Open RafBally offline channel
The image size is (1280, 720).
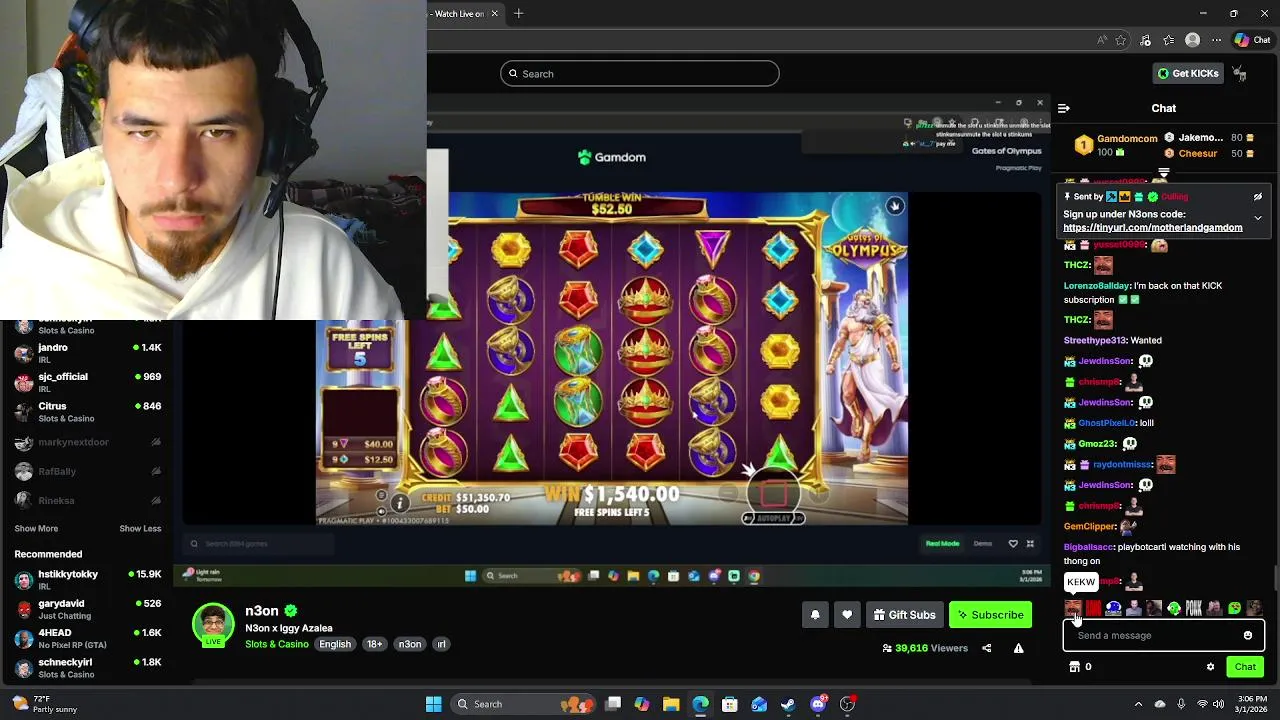pyautogui.click(x=88, y=471)
